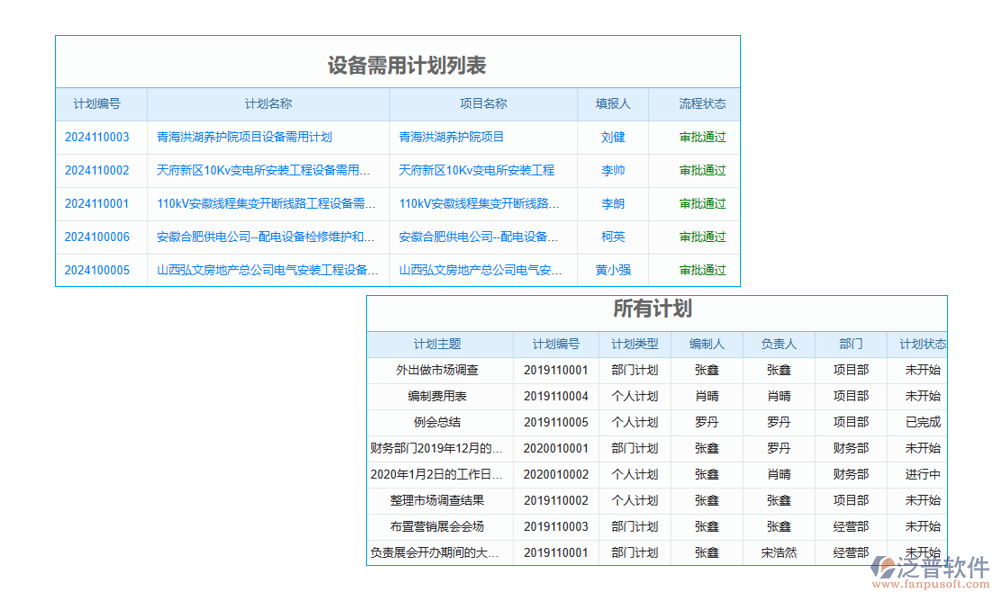This screenshot has width=1000, height=600.
Task: Select filler 刘健 in the first row
Action: point(613,137)
